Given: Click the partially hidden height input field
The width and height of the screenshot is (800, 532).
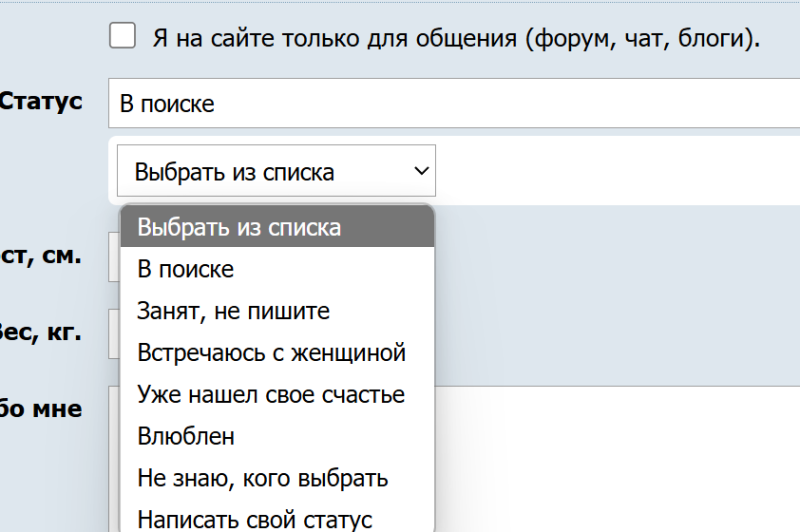Looking at the screenshot, I should coord(114,257).
